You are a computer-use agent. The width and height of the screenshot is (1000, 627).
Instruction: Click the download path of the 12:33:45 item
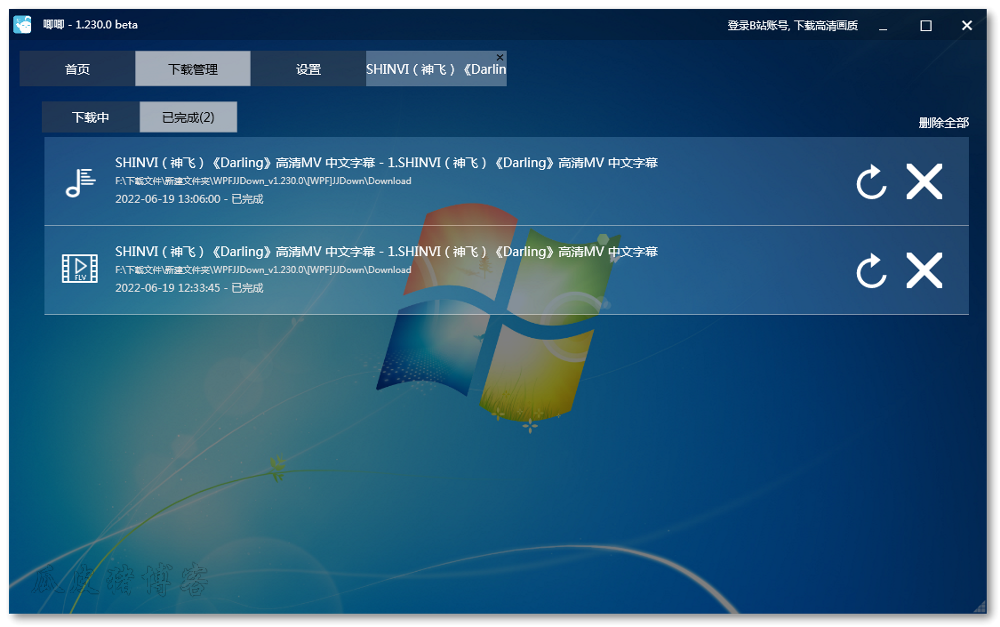(263, 270)
